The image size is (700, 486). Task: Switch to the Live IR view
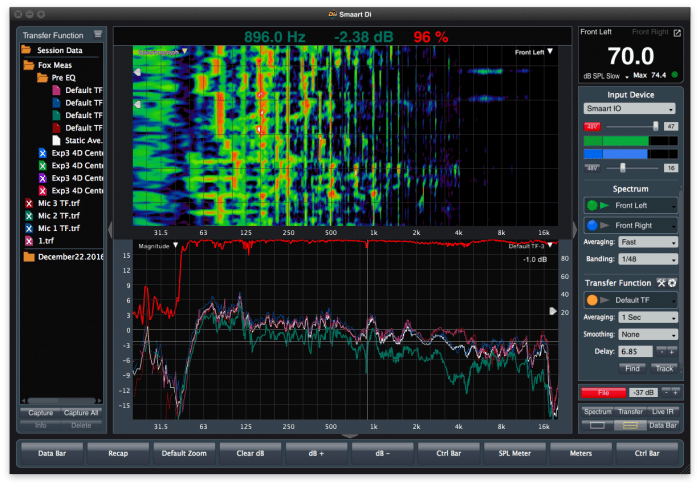pyautogui.click(x=662, y=411)
